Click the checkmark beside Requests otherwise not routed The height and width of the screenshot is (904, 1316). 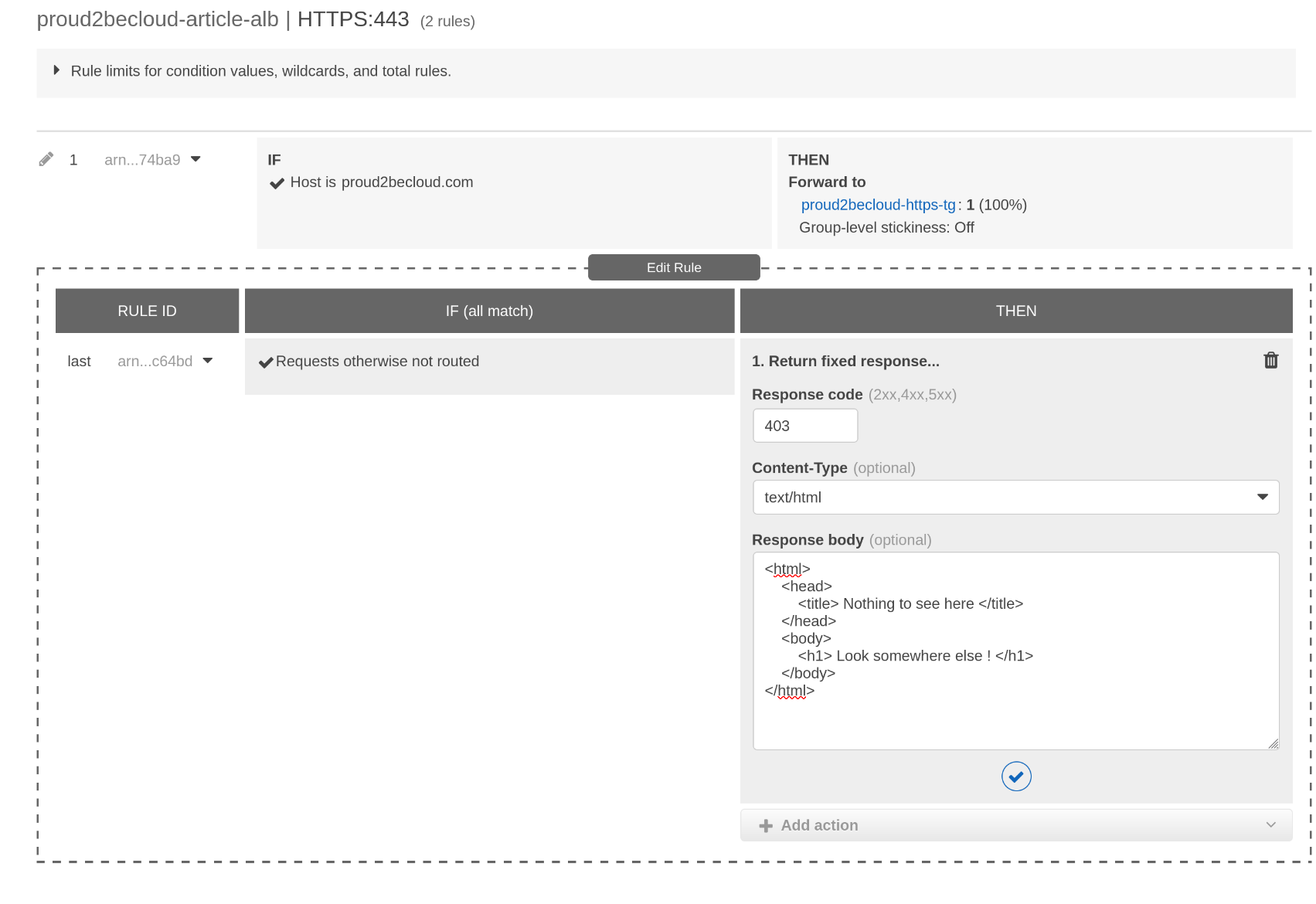point(266,362)
